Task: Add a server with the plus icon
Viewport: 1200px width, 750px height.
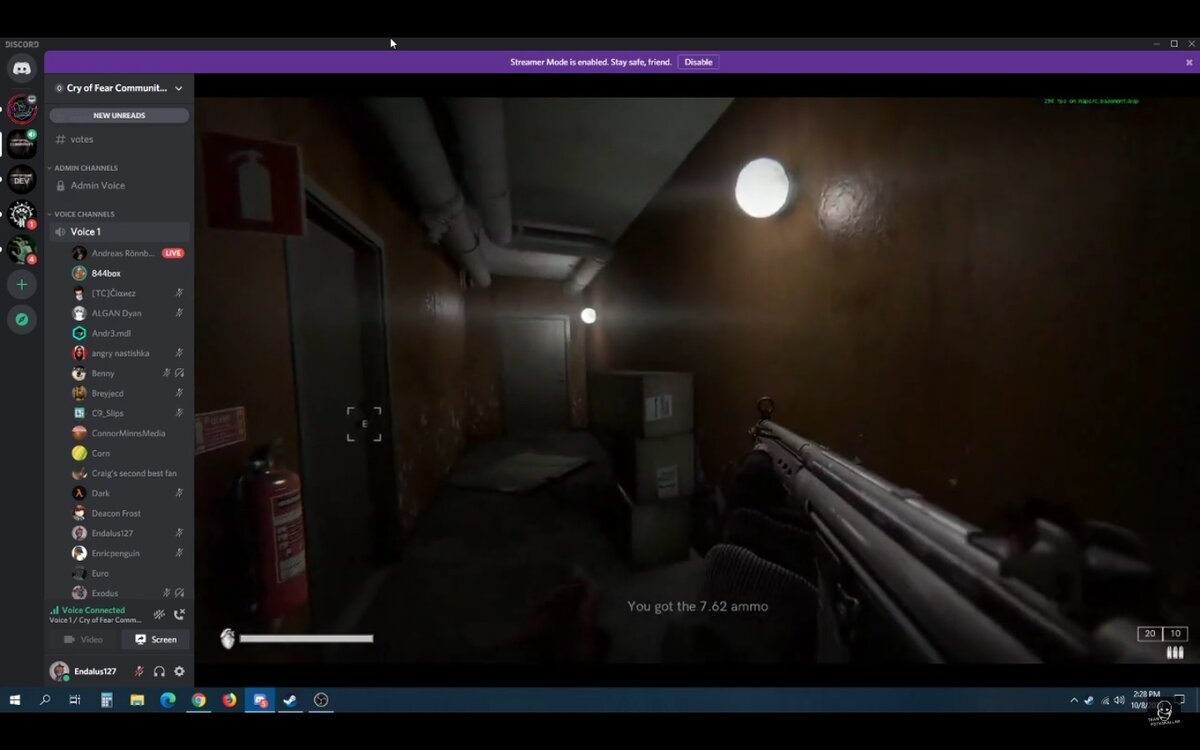Action: coord(22,284)
